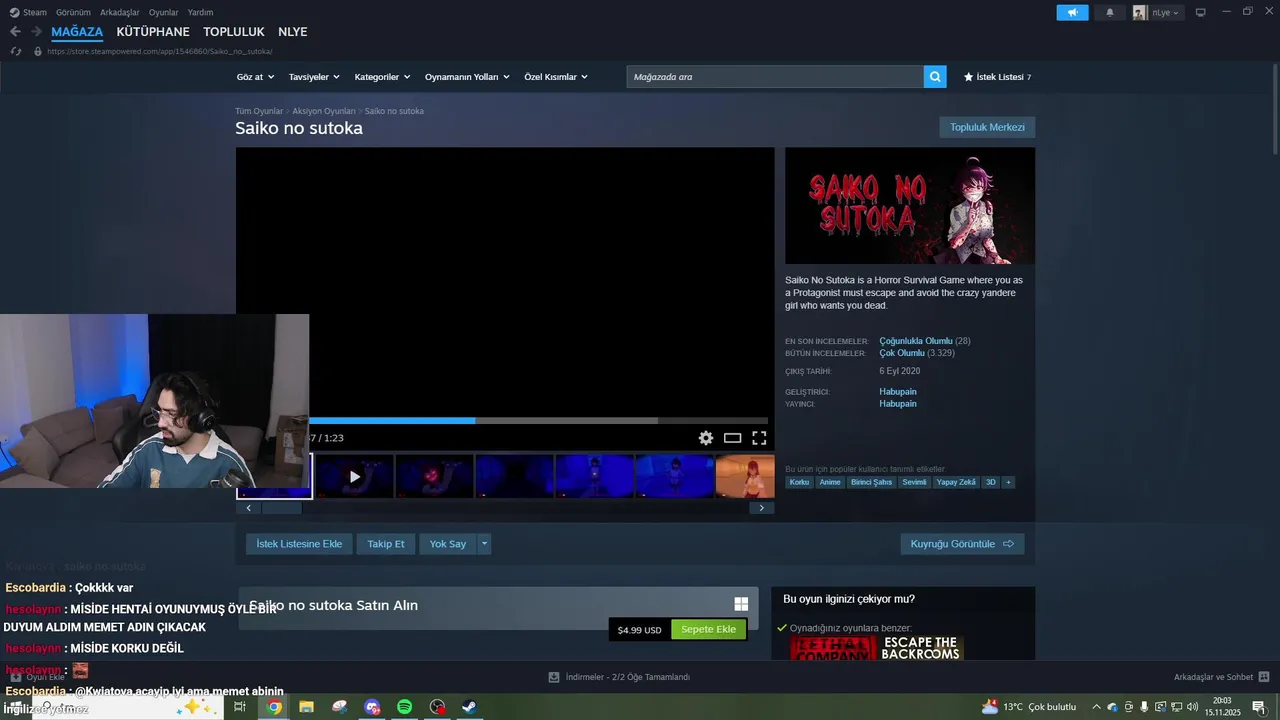The height and width of the screenshot is (720, 1280).
Task: Click the Yok Say button
Action: pos(448,544)
